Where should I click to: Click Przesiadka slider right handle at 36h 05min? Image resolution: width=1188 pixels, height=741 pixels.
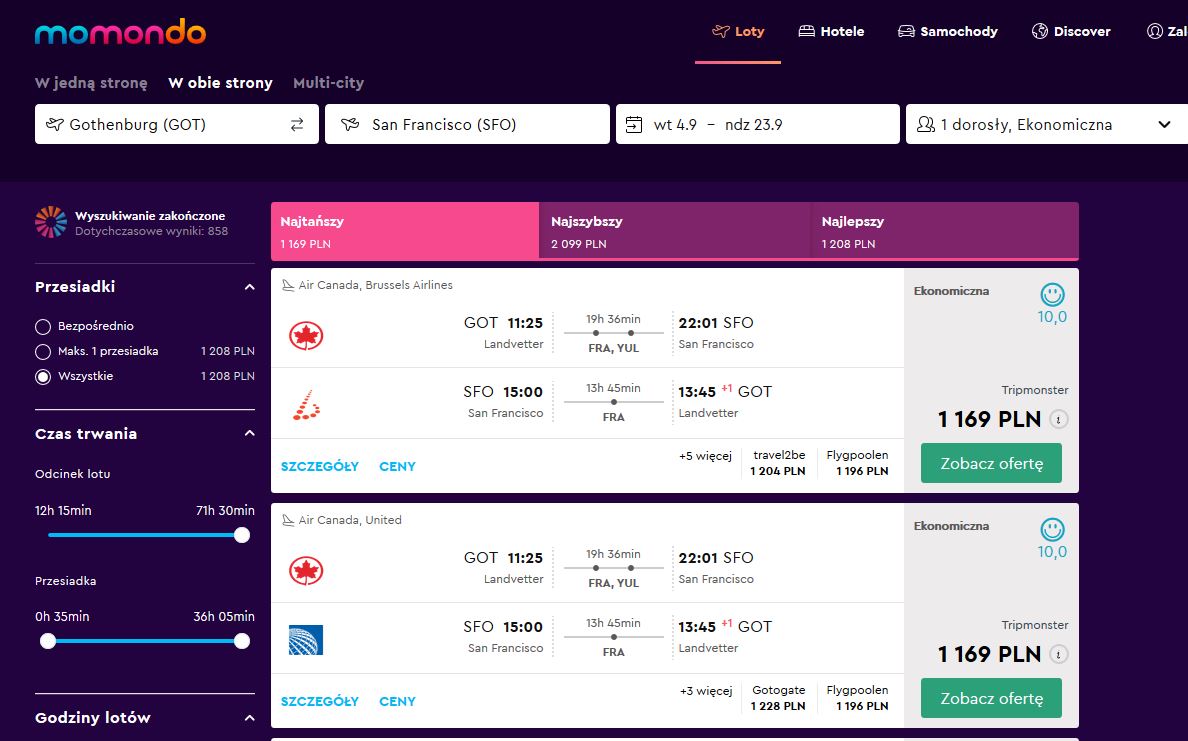pyautogui.click(x=242, y=641)
